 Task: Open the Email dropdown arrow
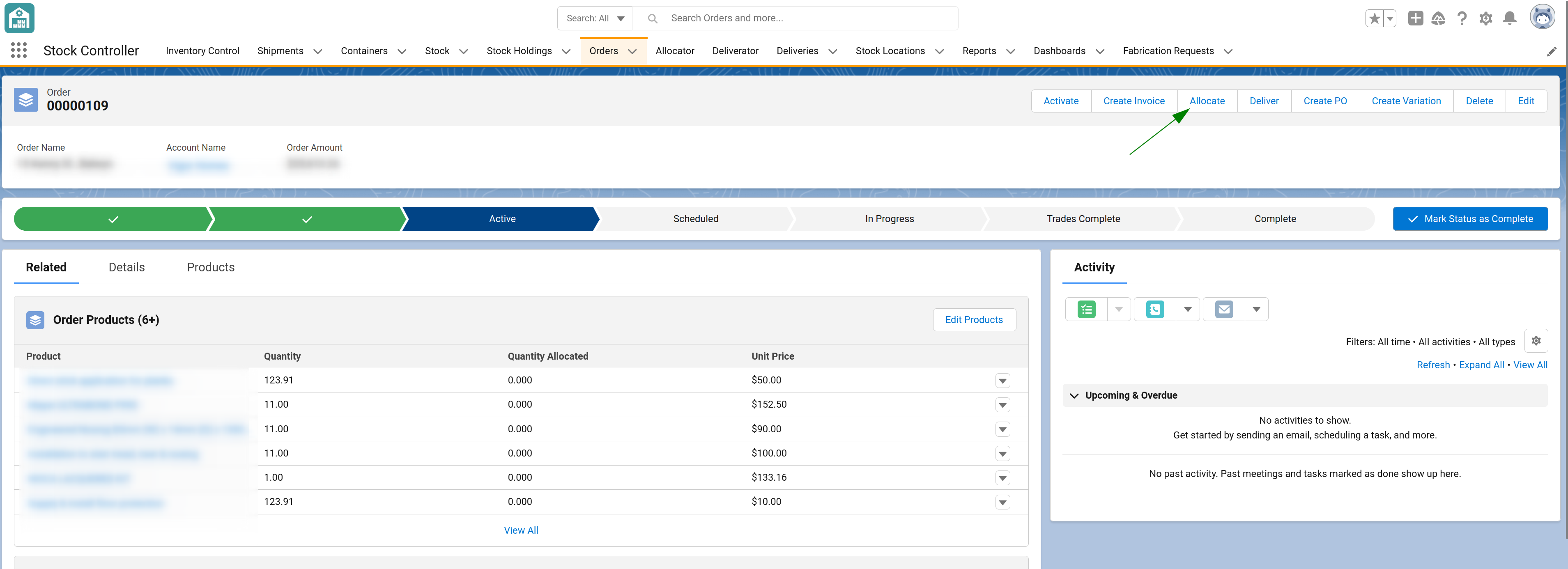[1256, 310]
